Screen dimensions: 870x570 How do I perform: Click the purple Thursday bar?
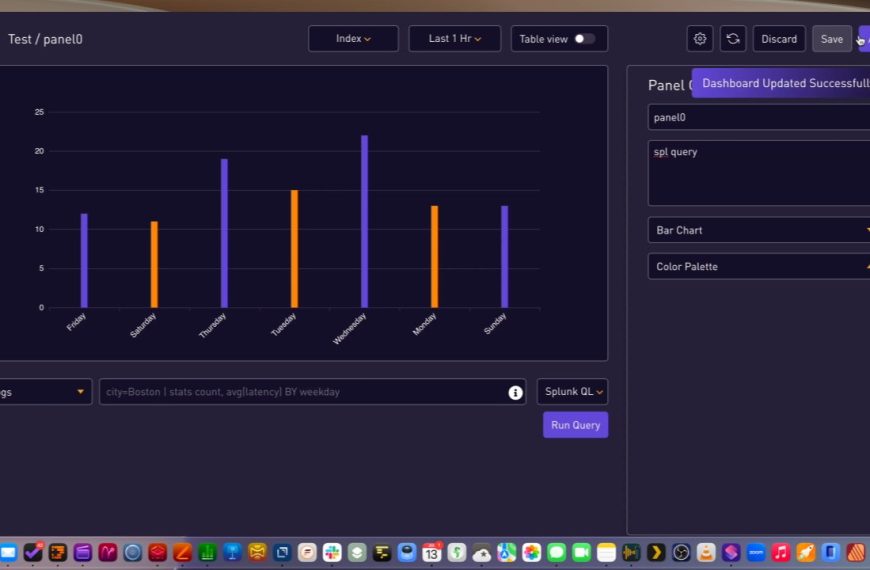coord(224,233)
